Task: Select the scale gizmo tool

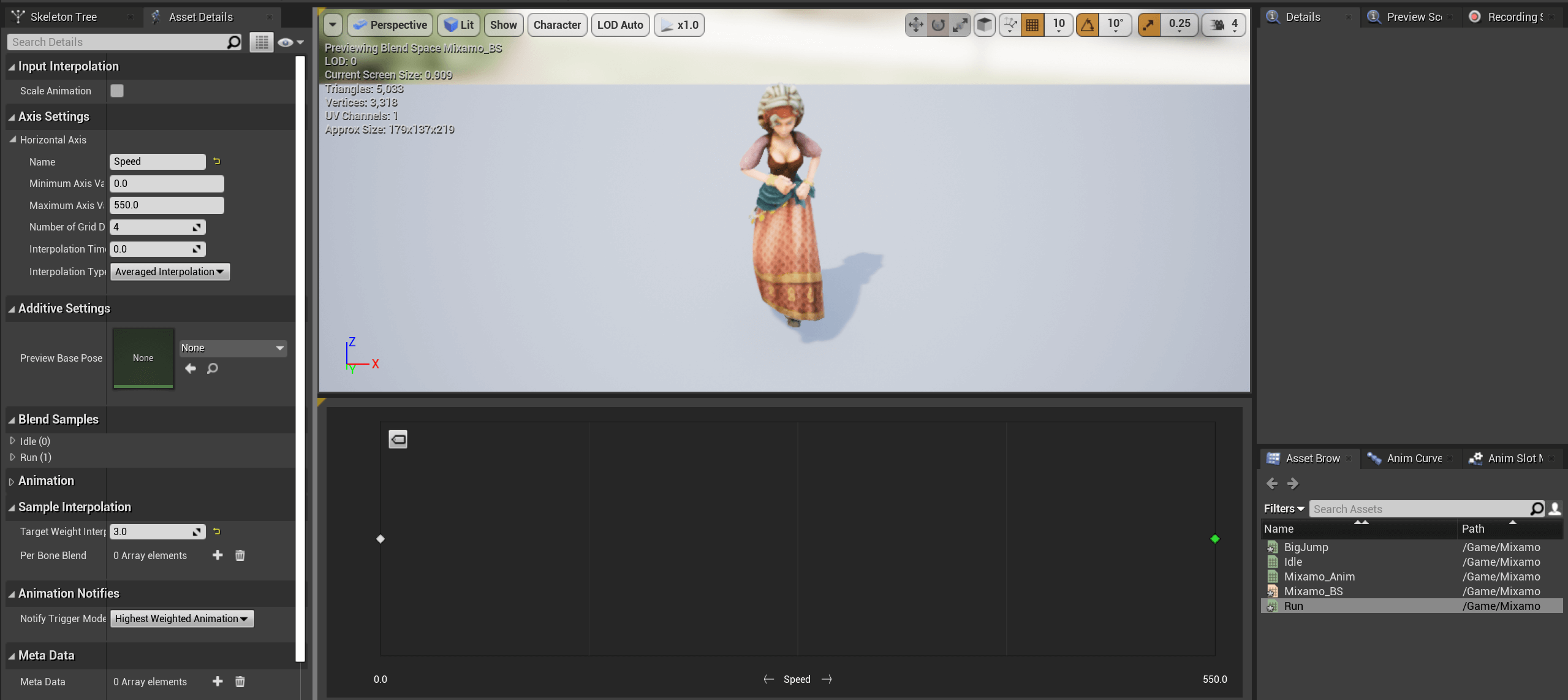Action: (960, 25)
